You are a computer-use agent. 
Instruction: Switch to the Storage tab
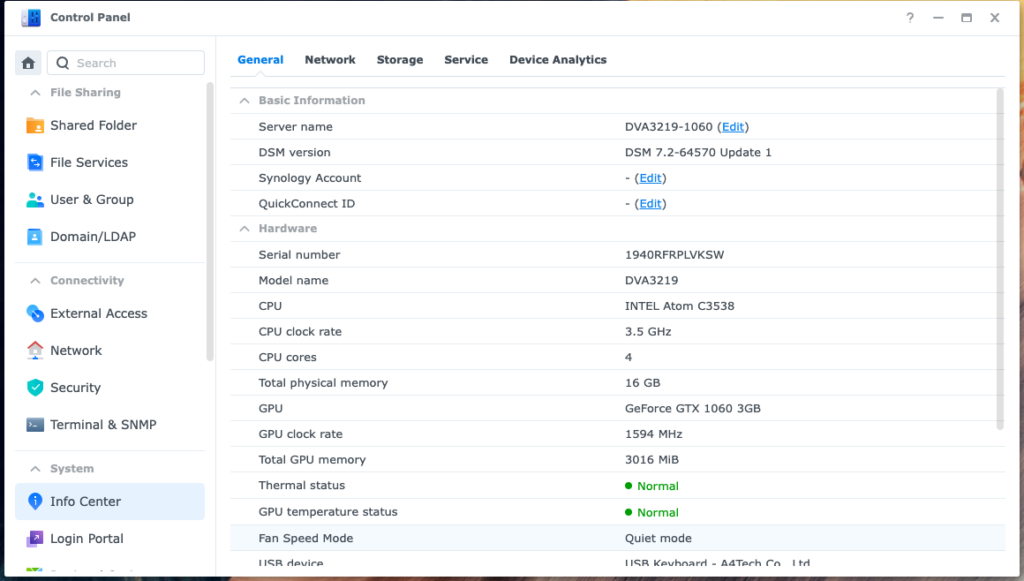(399, 60)
